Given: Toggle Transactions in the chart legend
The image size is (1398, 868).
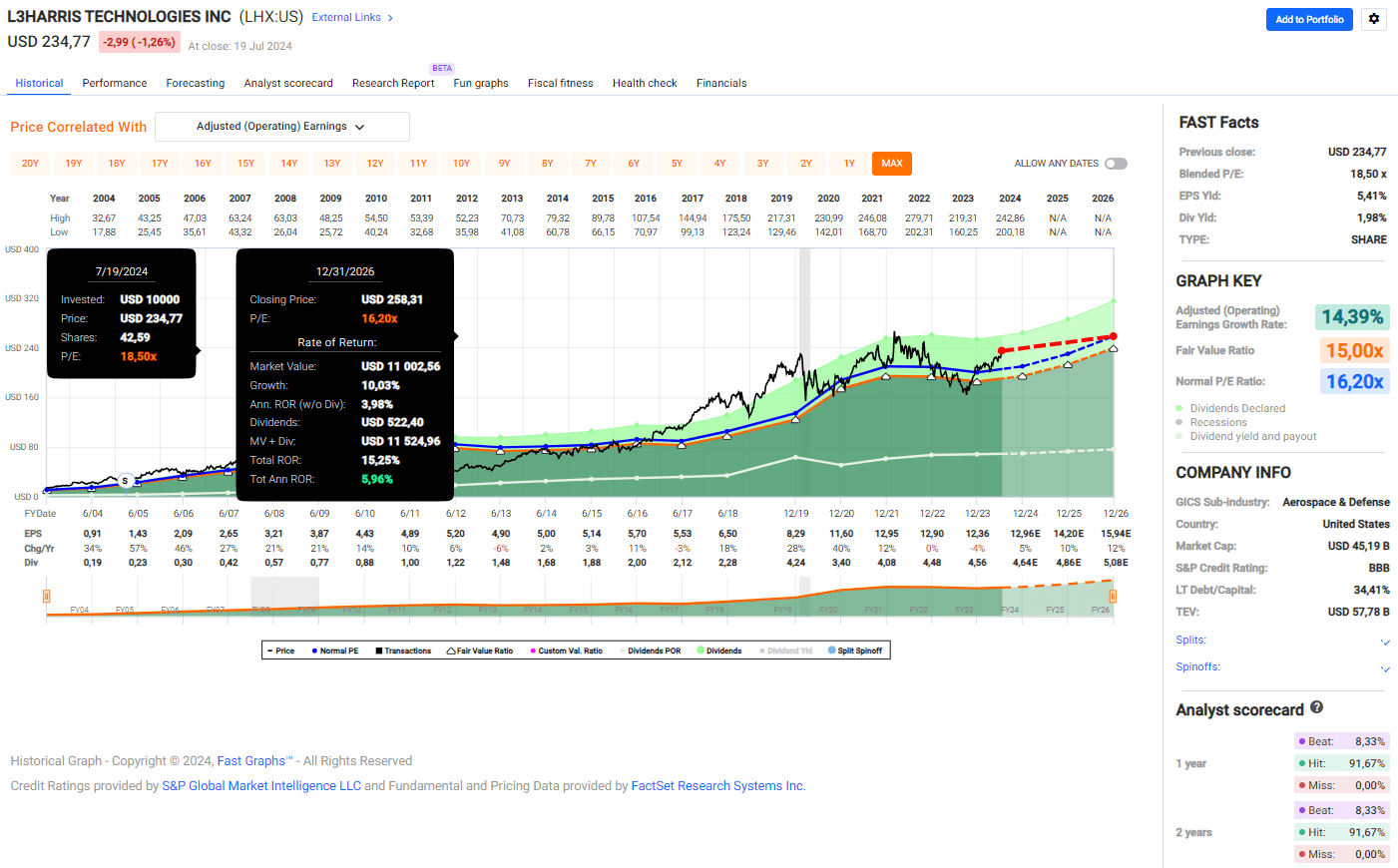Looking at the screenshot, I should click(403, 651).
